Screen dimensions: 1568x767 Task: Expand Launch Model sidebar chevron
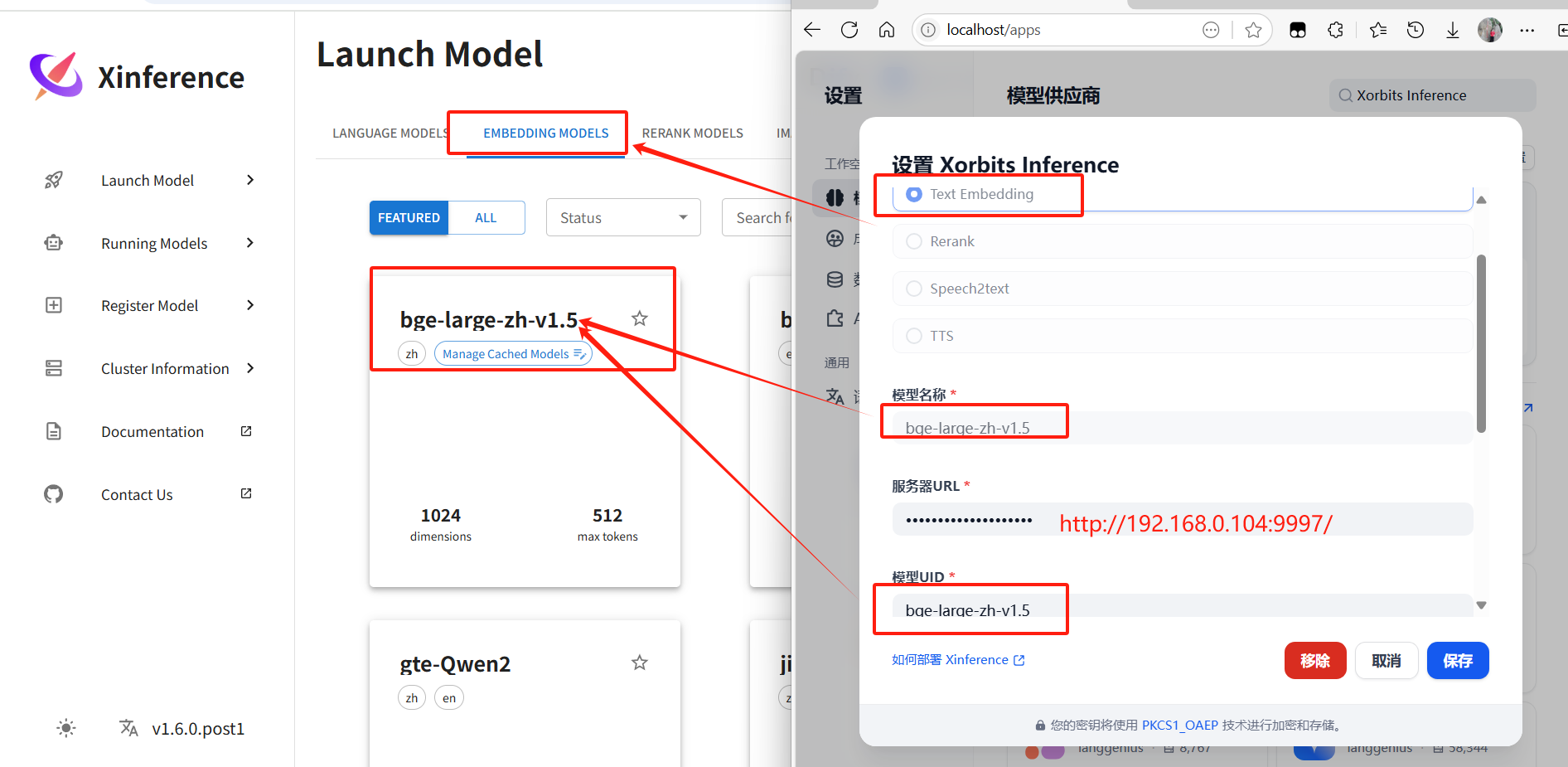(250, 180)
